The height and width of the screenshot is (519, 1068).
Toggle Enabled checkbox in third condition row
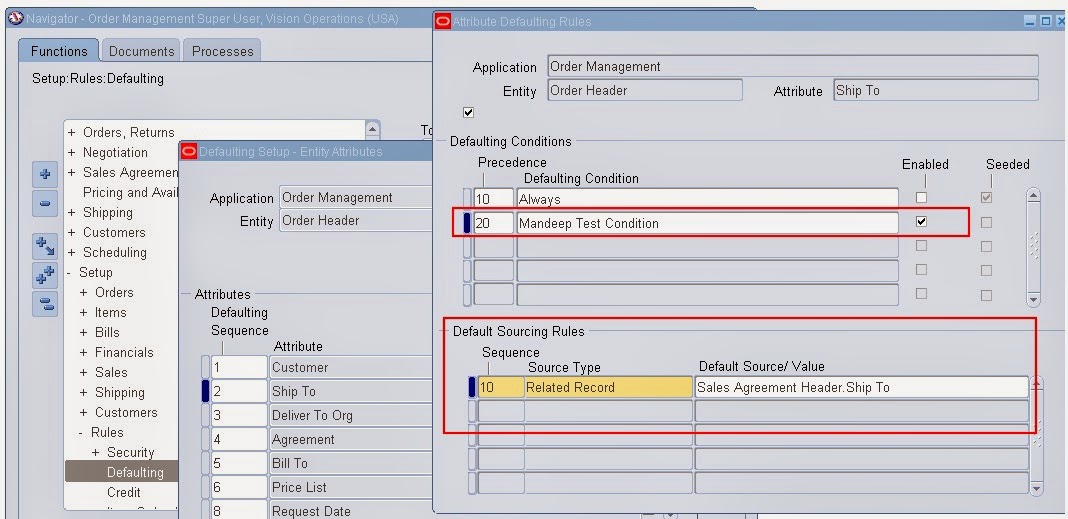pos(922,246)
